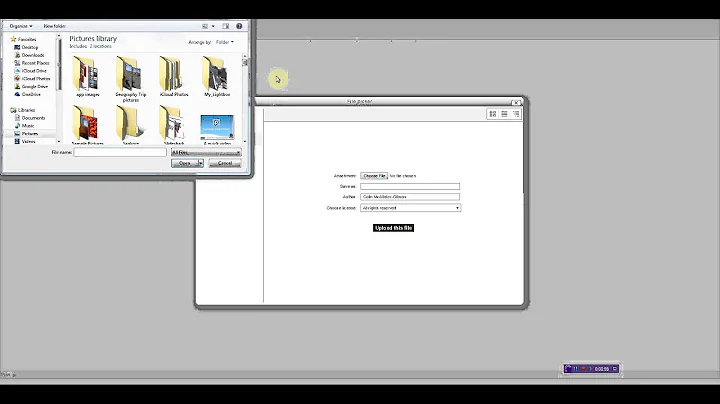Screen dimensions: 720x404
Task: Click the Author text field
Action: point(410,196)
